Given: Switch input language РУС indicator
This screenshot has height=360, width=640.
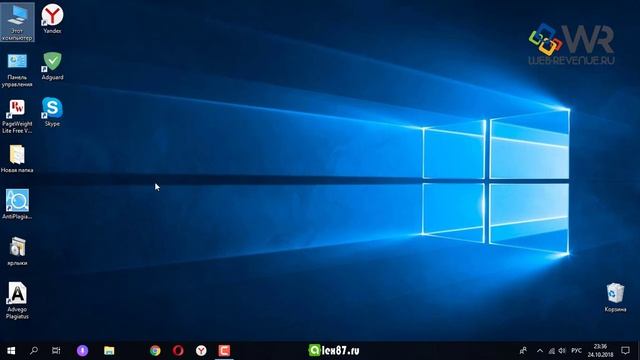Looking at the screenshot, I should [576, 351].
